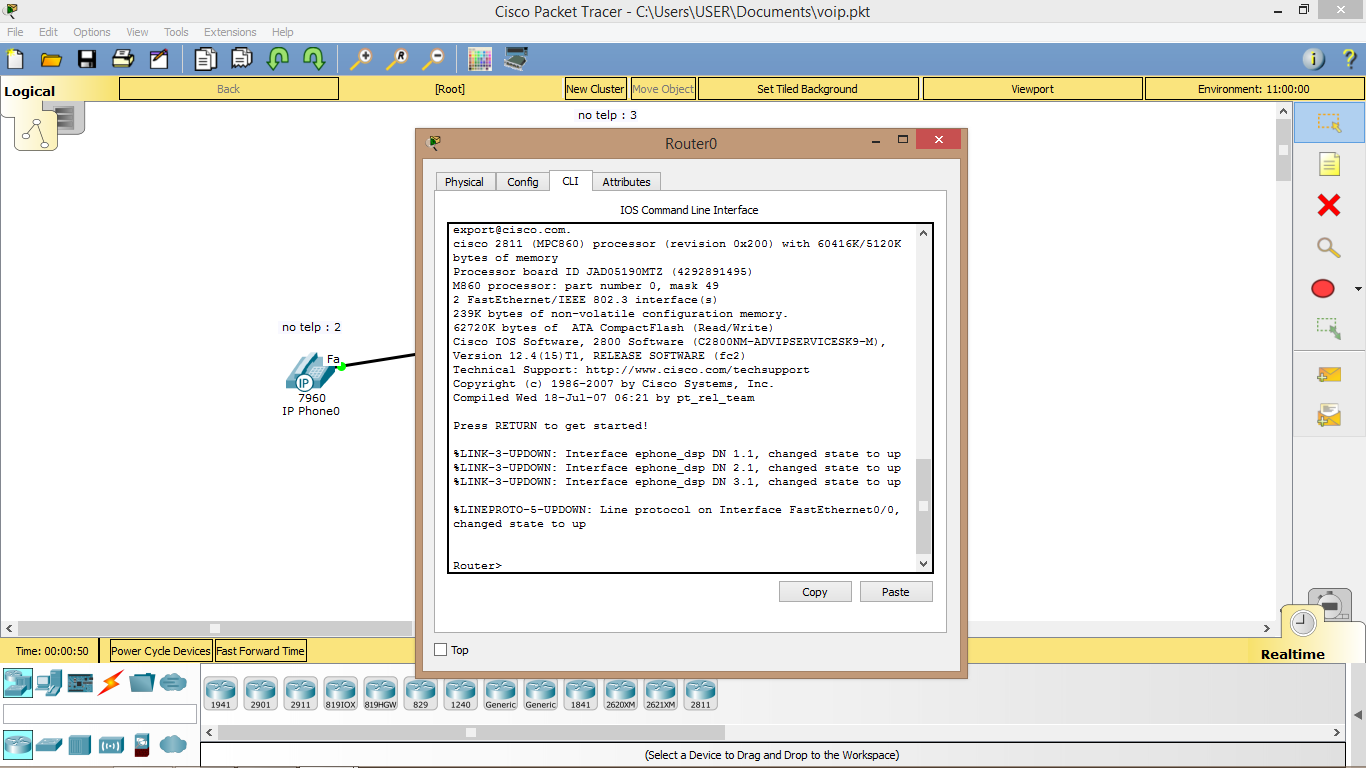Select Connections lightning bolt category

tap(111, 683)
